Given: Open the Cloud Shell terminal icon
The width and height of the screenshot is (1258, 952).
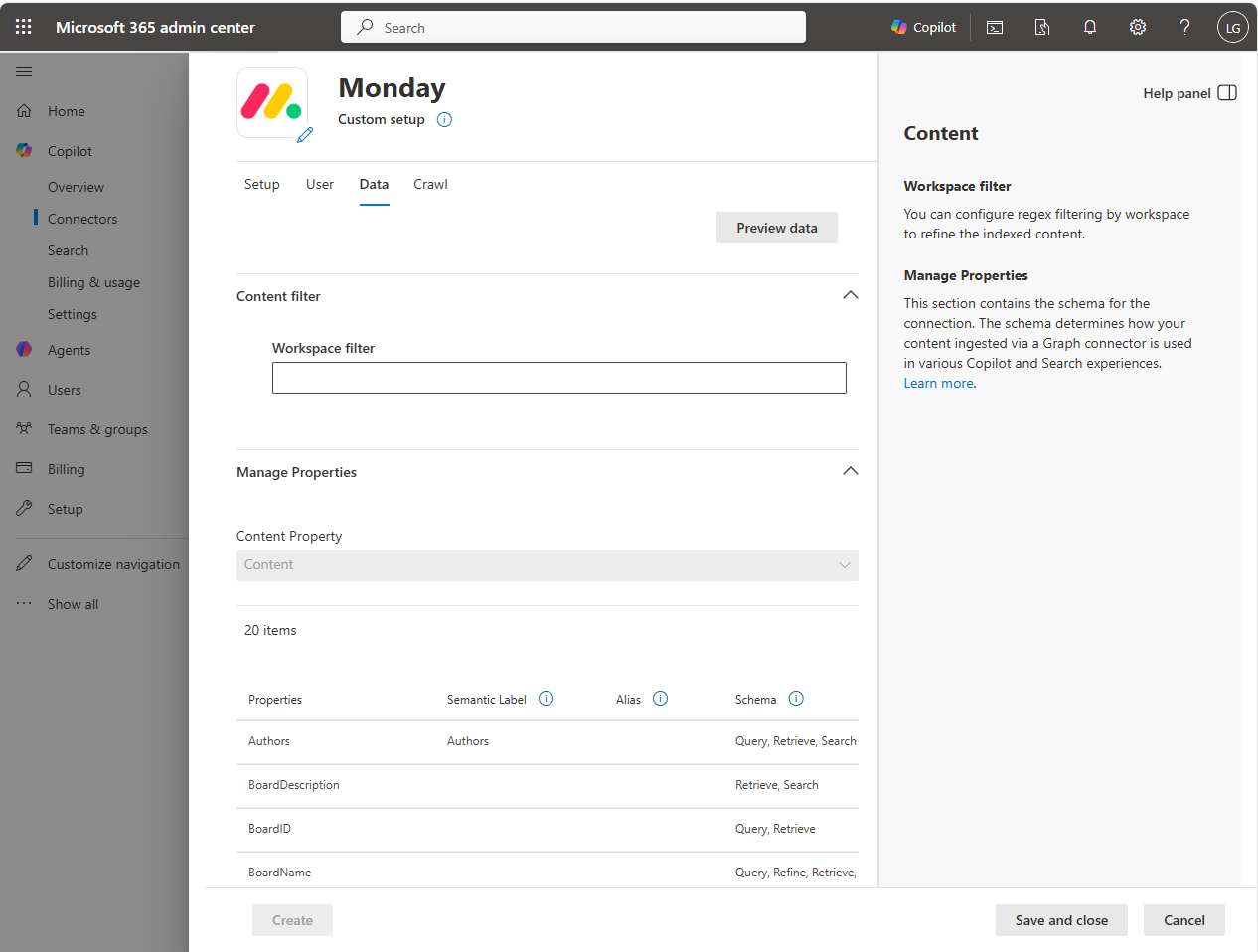Looking at the screenshot, I should (995, 27).
